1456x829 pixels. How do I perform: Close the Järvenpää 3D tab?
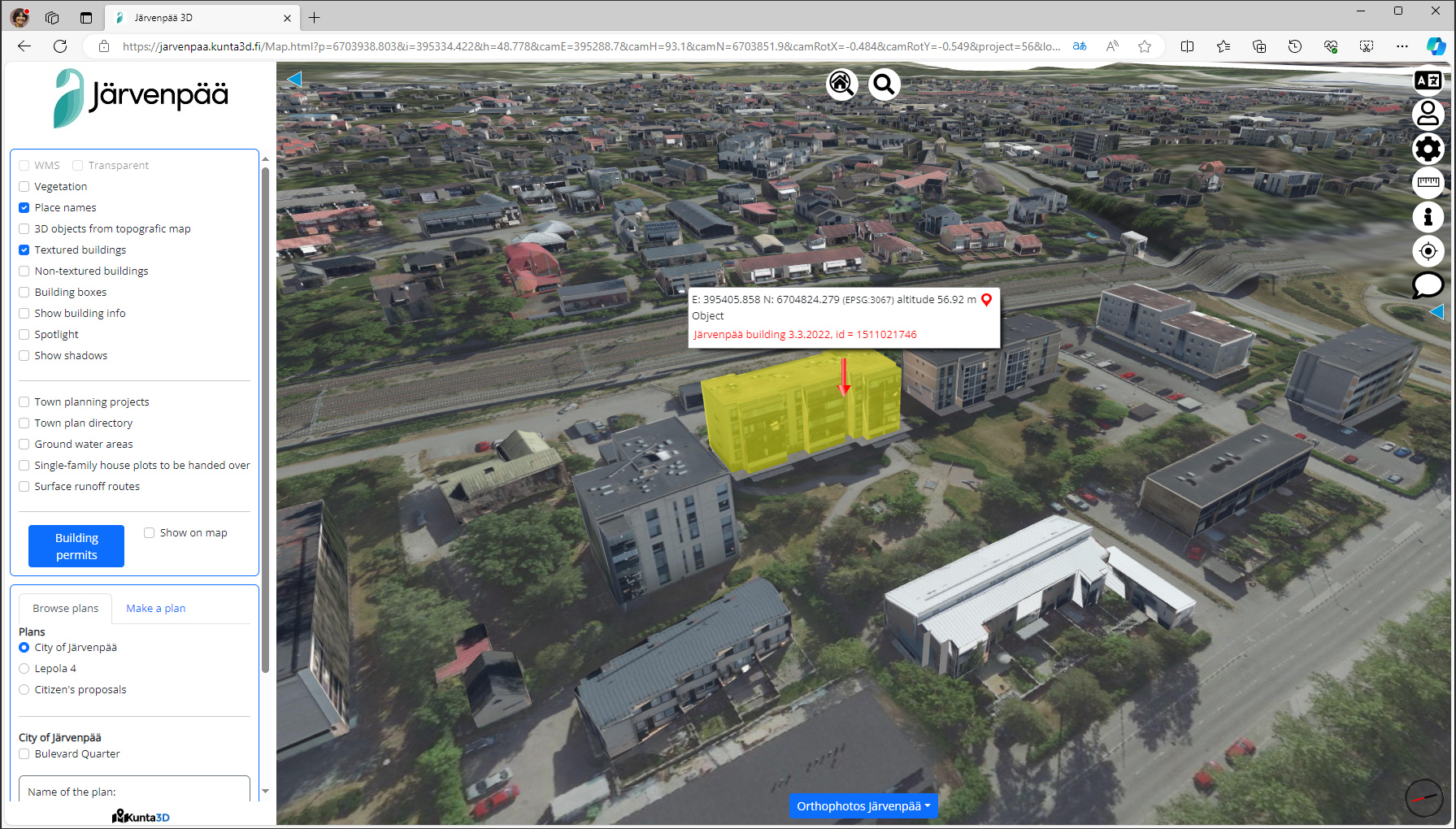tap(287, 18)
